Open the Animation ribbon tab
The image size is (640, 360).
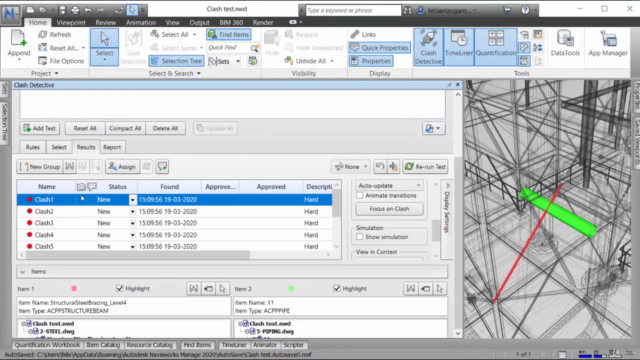(x=140, y=22)
